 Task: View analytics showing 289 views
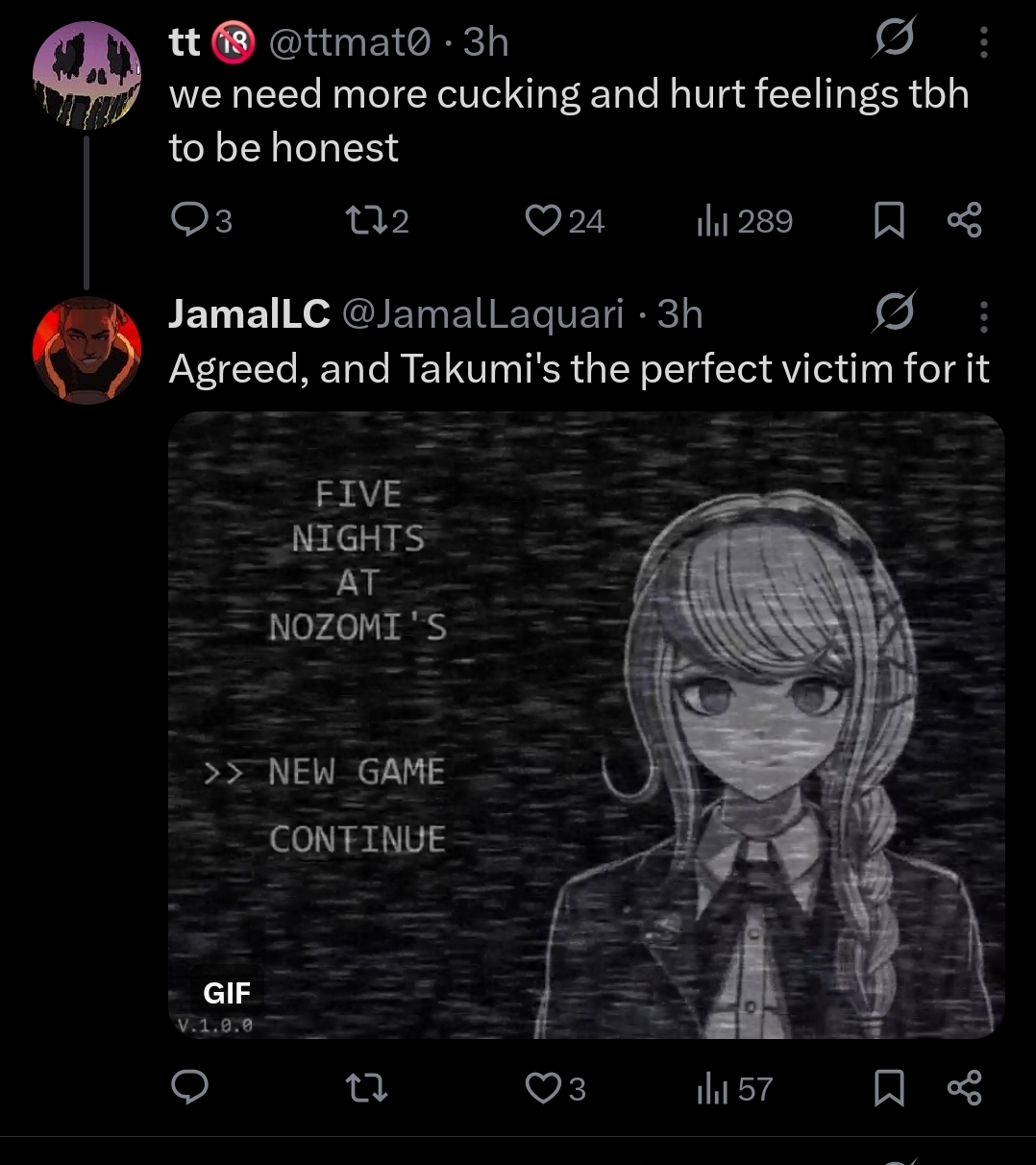click(x=744, y=221)
